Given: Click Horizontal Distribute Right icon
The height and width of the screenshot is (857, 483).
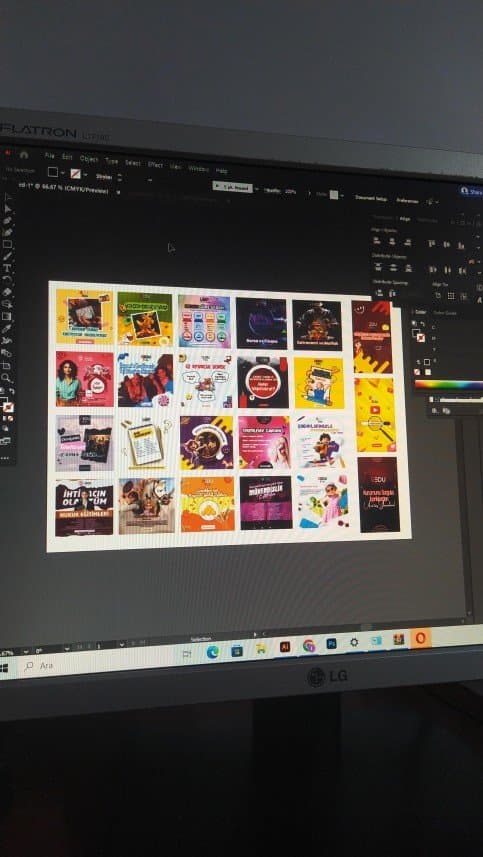Looking at the screenshot, I should (463, 271).
